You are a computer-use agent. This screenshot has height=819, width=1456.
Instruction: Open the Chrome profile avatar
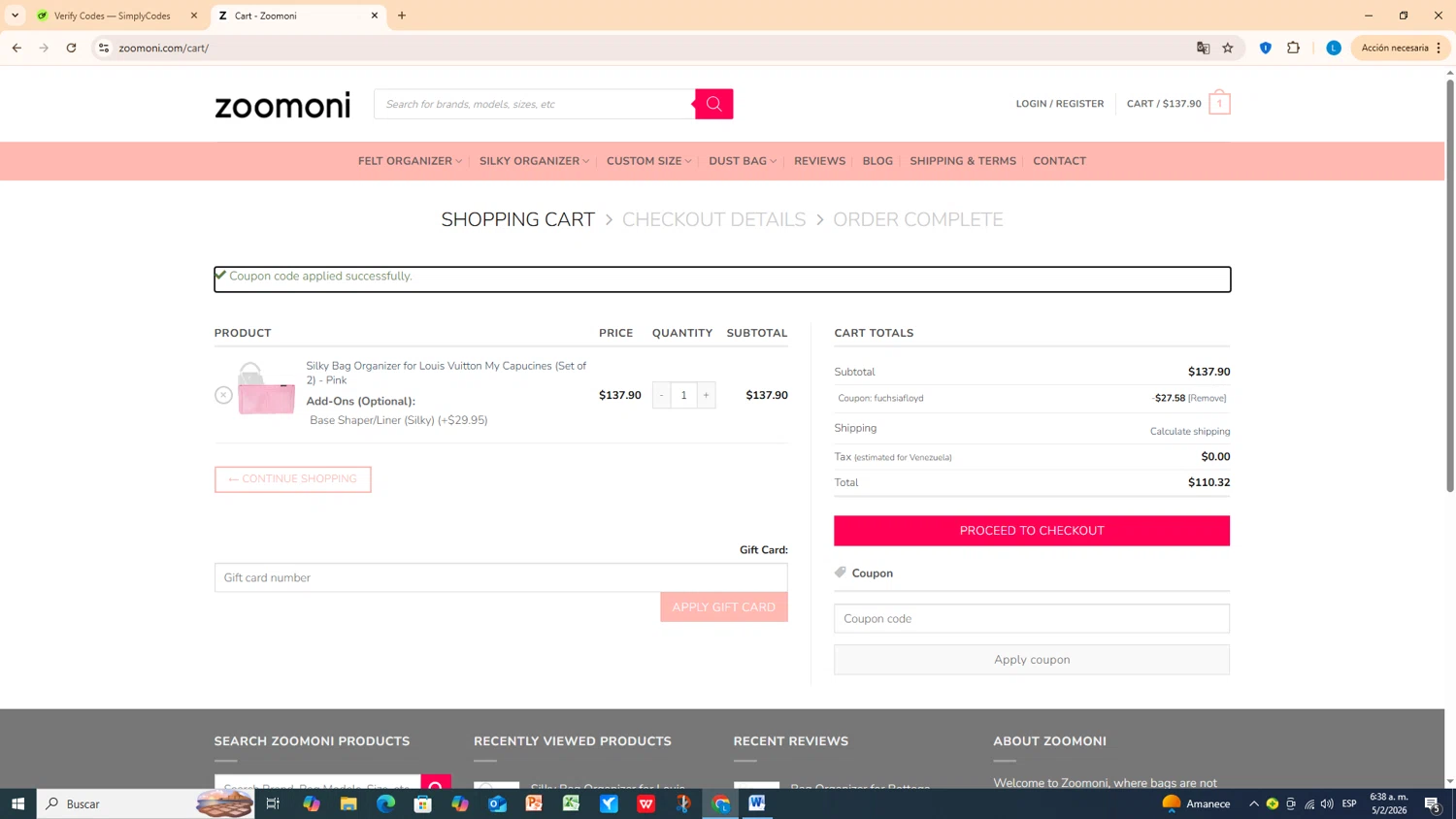click(1334, 48)
